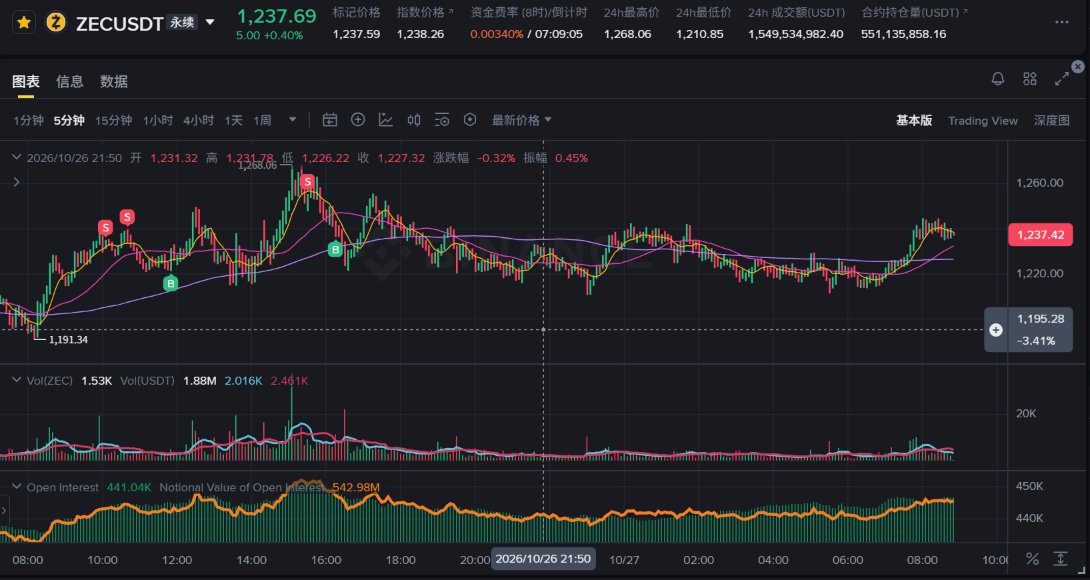Click the hexagon settings icon in toolbar
Screen dimensions: 1090x580
pyautogui.click(x=470, y=120)
